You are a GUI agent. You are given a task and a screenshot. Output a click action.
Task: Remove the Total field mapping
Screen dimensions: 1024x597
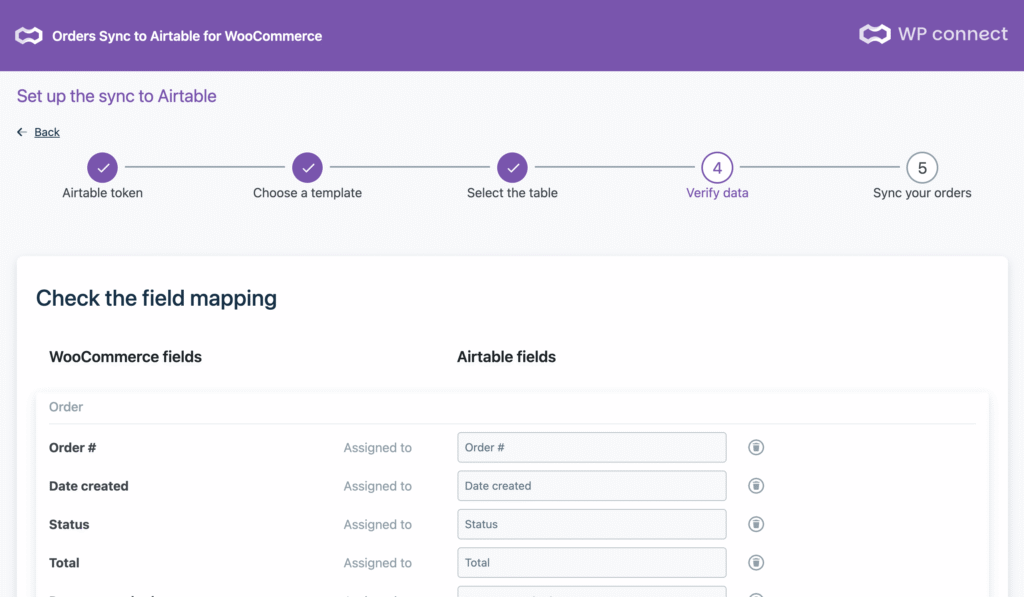(756, 562)
